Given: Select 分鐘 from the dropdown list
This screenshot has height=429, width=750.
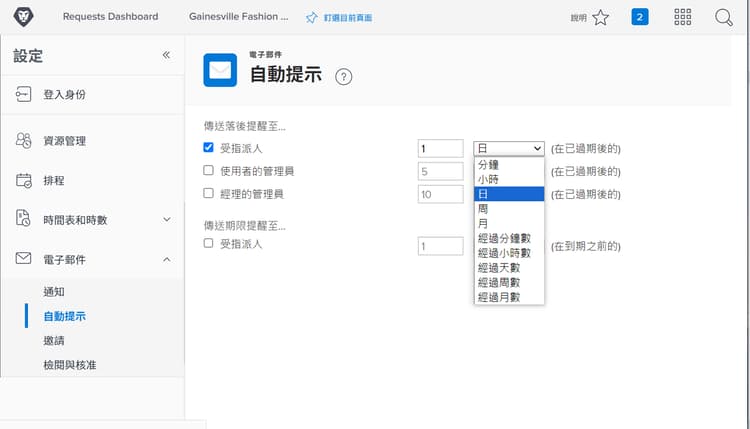Looking at the screenshot, I should (509, 165).
